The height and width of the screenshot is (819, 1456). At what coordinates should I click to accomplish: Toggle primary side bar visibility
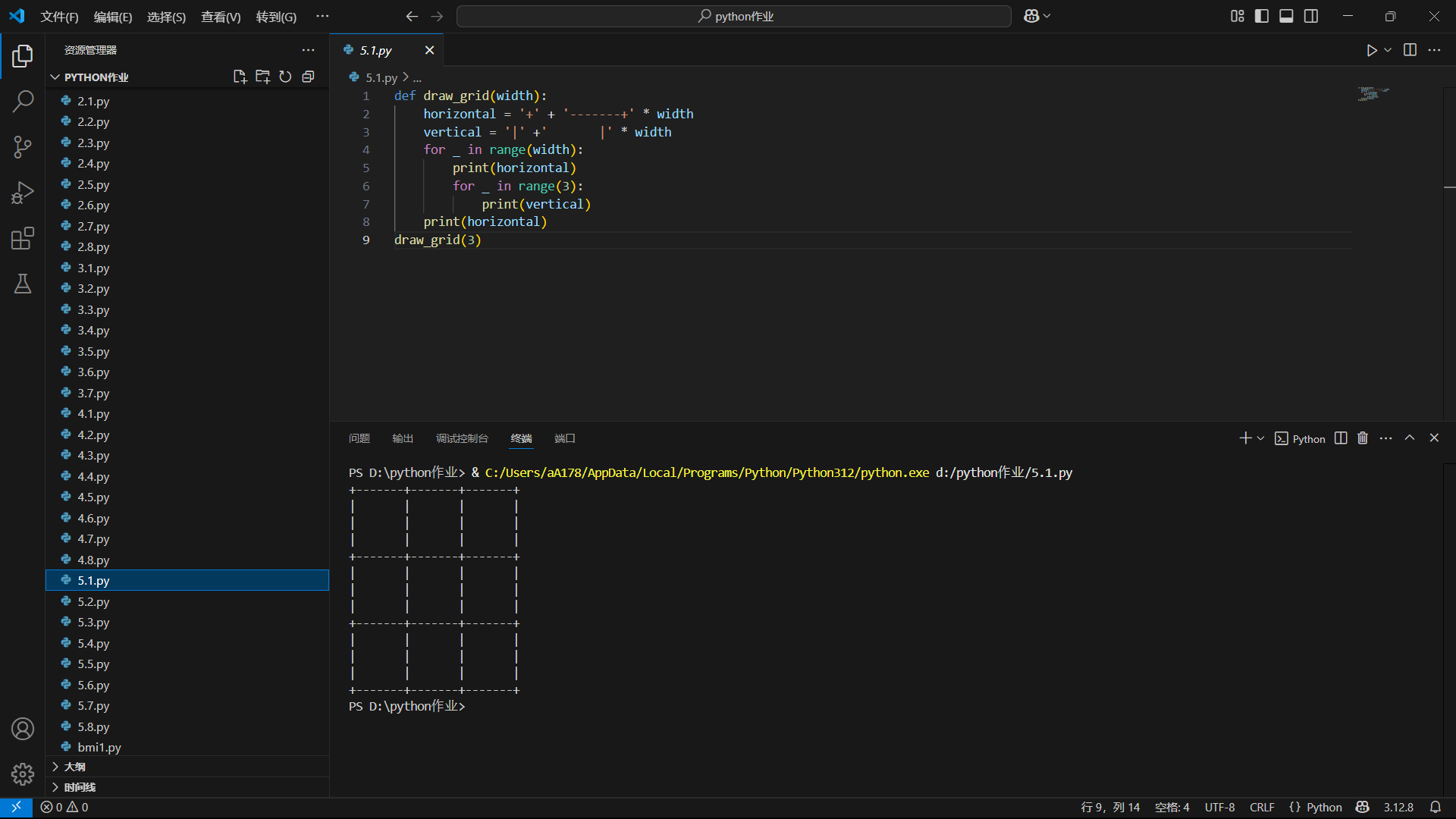1262,16
